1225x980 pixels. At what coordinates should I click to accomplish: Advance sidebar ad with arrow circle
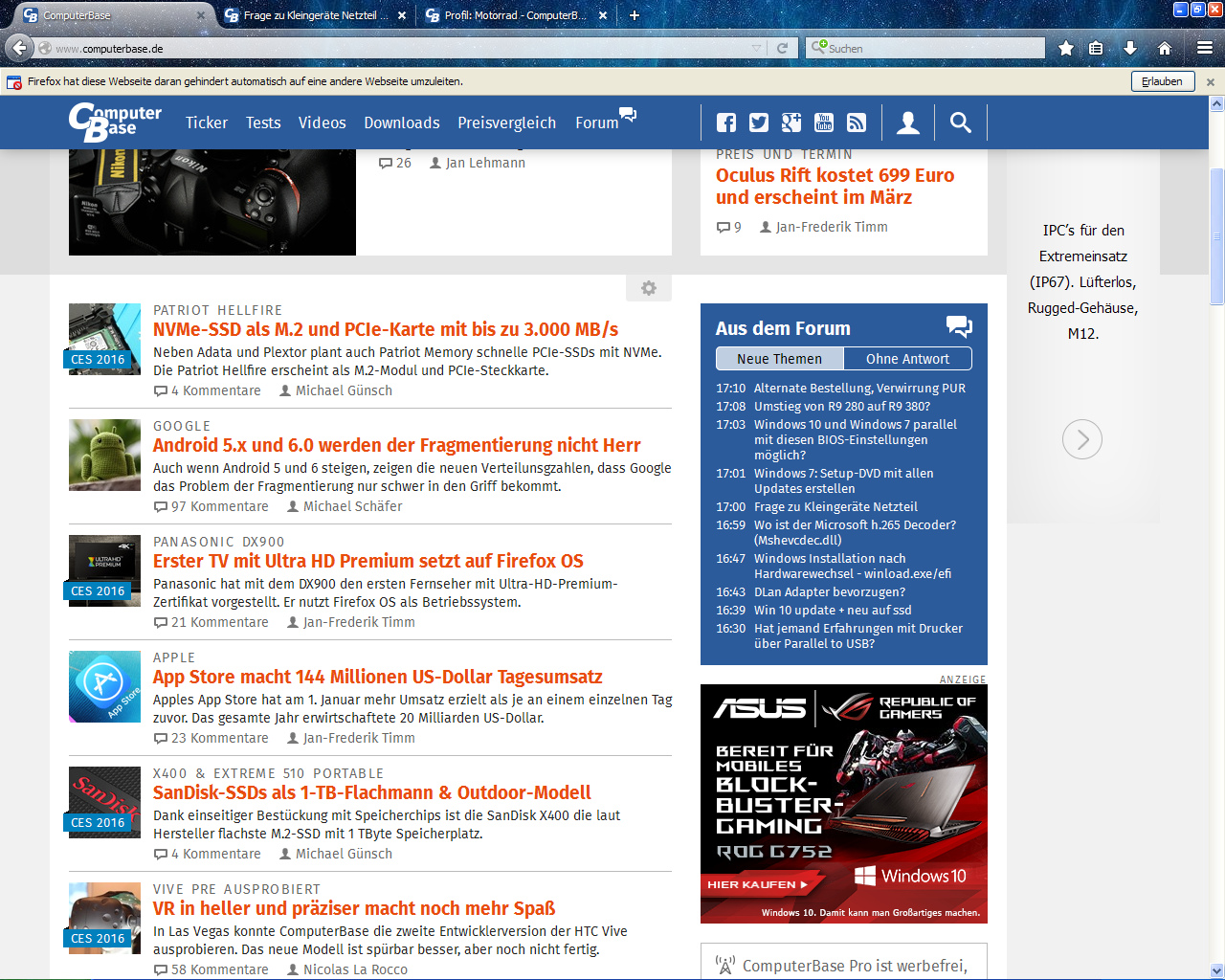[x=1082, y=439]
